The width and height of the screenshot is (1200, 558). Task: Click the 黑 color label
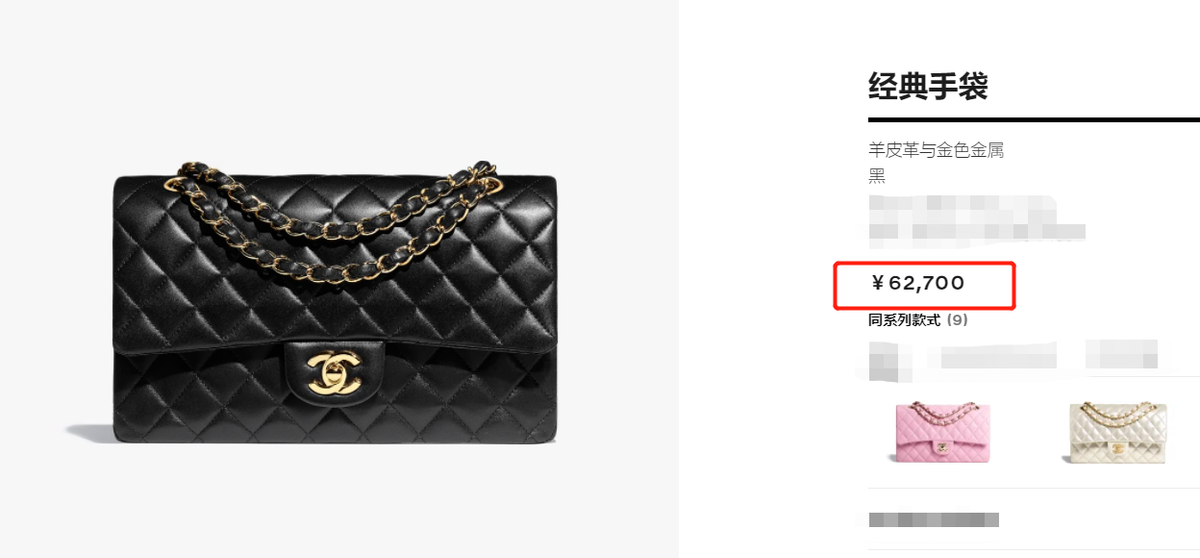877,176
